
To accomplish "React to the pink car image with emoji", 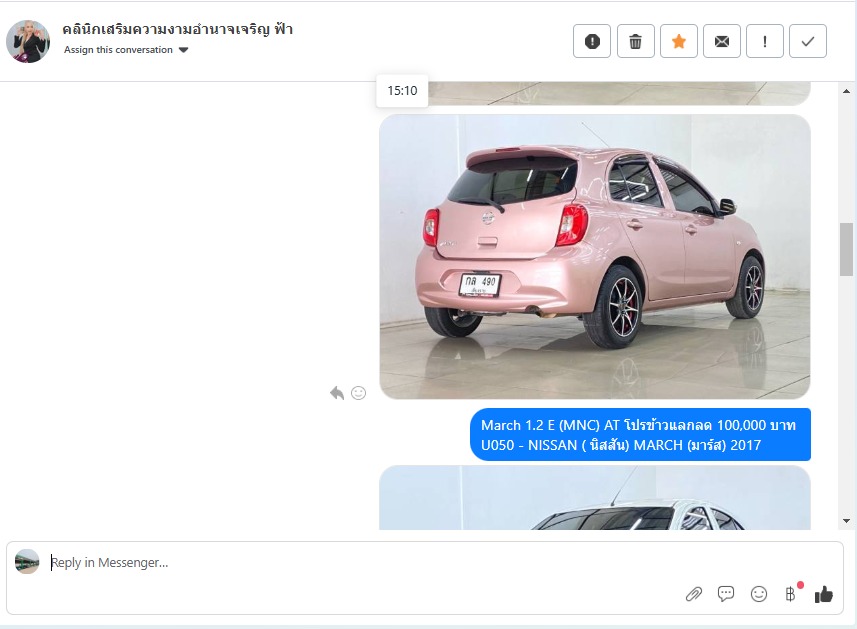I will [359, 393].
